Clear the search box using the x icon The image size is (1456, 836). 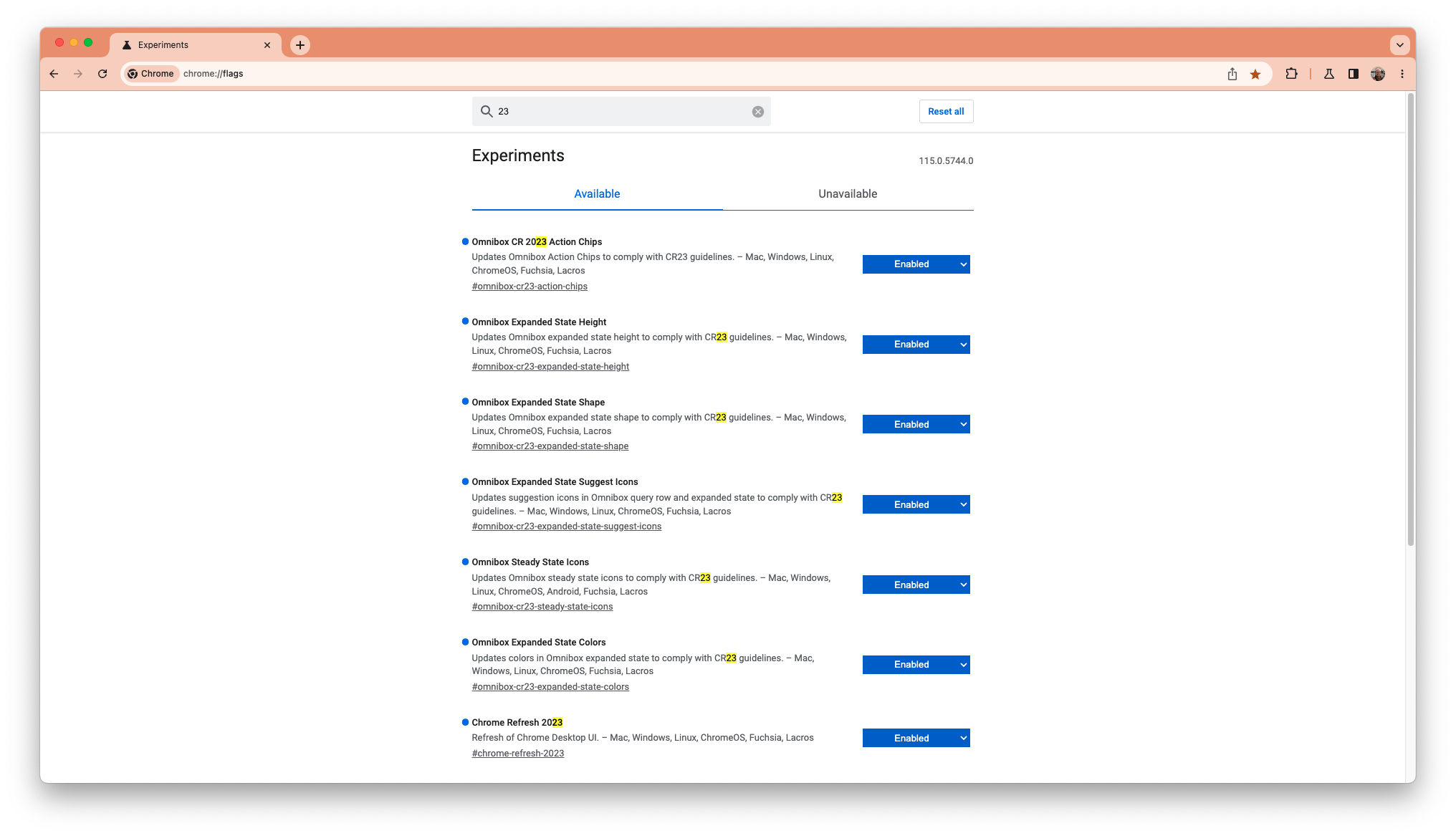757,111
